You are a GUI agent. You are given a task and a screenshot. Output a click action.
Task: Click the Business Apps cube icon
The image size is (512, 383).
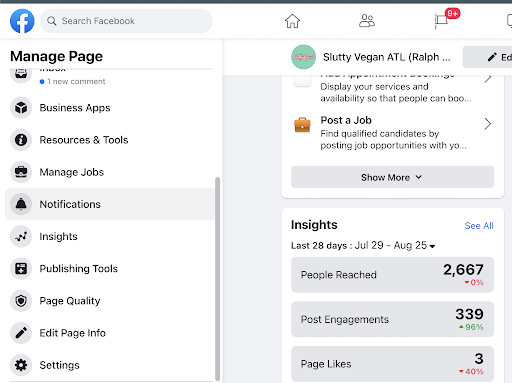[x=21, y=108]
